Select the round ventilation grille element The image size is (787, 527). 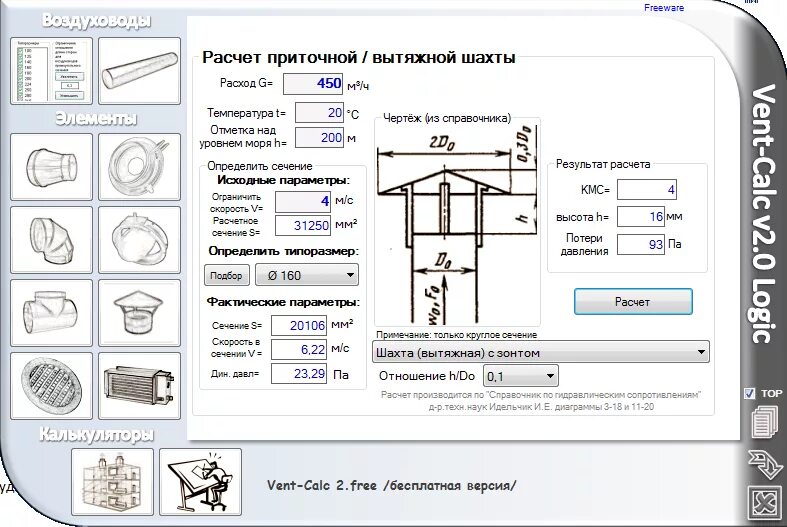point(52,385)
